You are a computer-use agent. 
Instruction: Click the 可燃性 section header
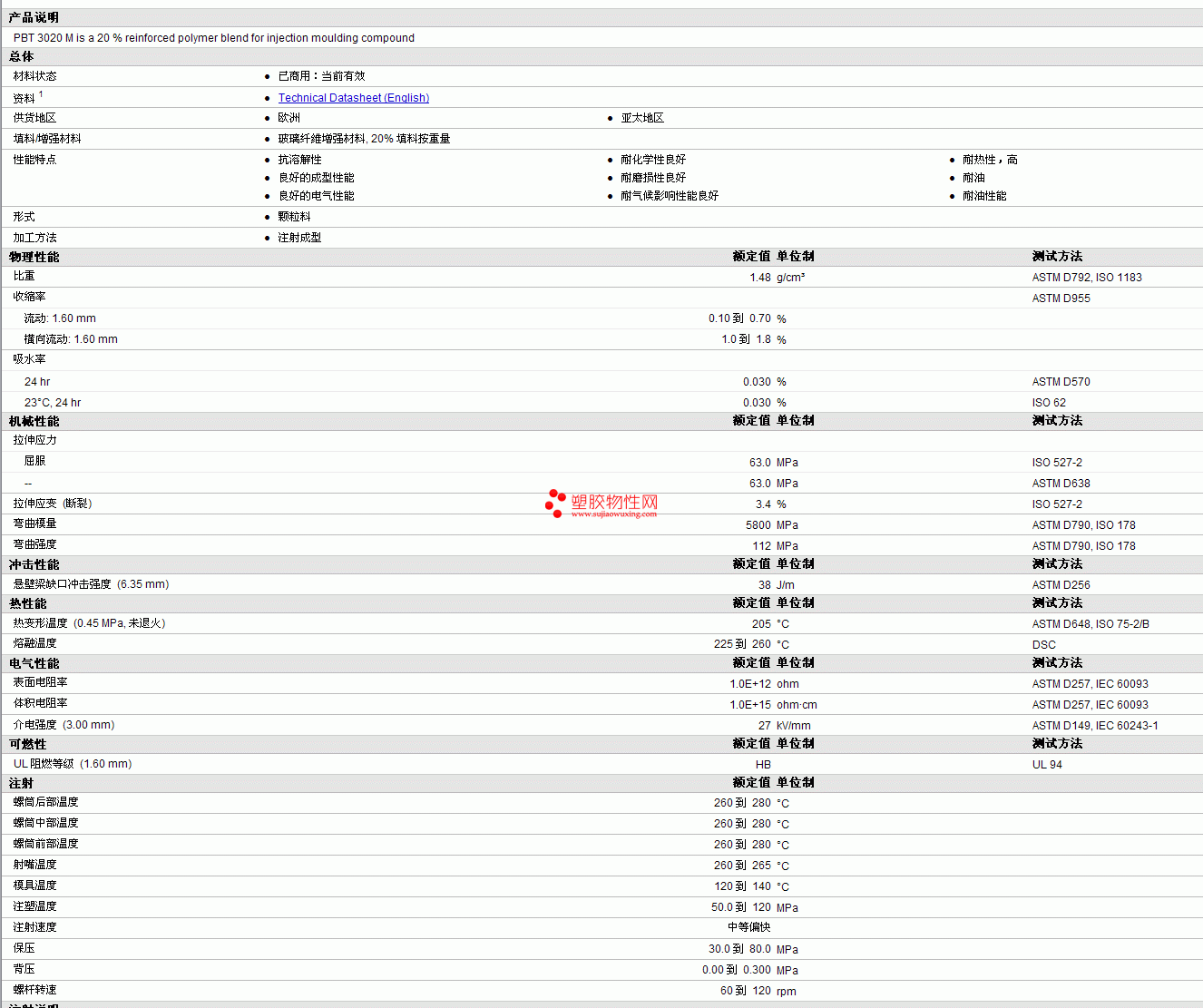point(28,744)
